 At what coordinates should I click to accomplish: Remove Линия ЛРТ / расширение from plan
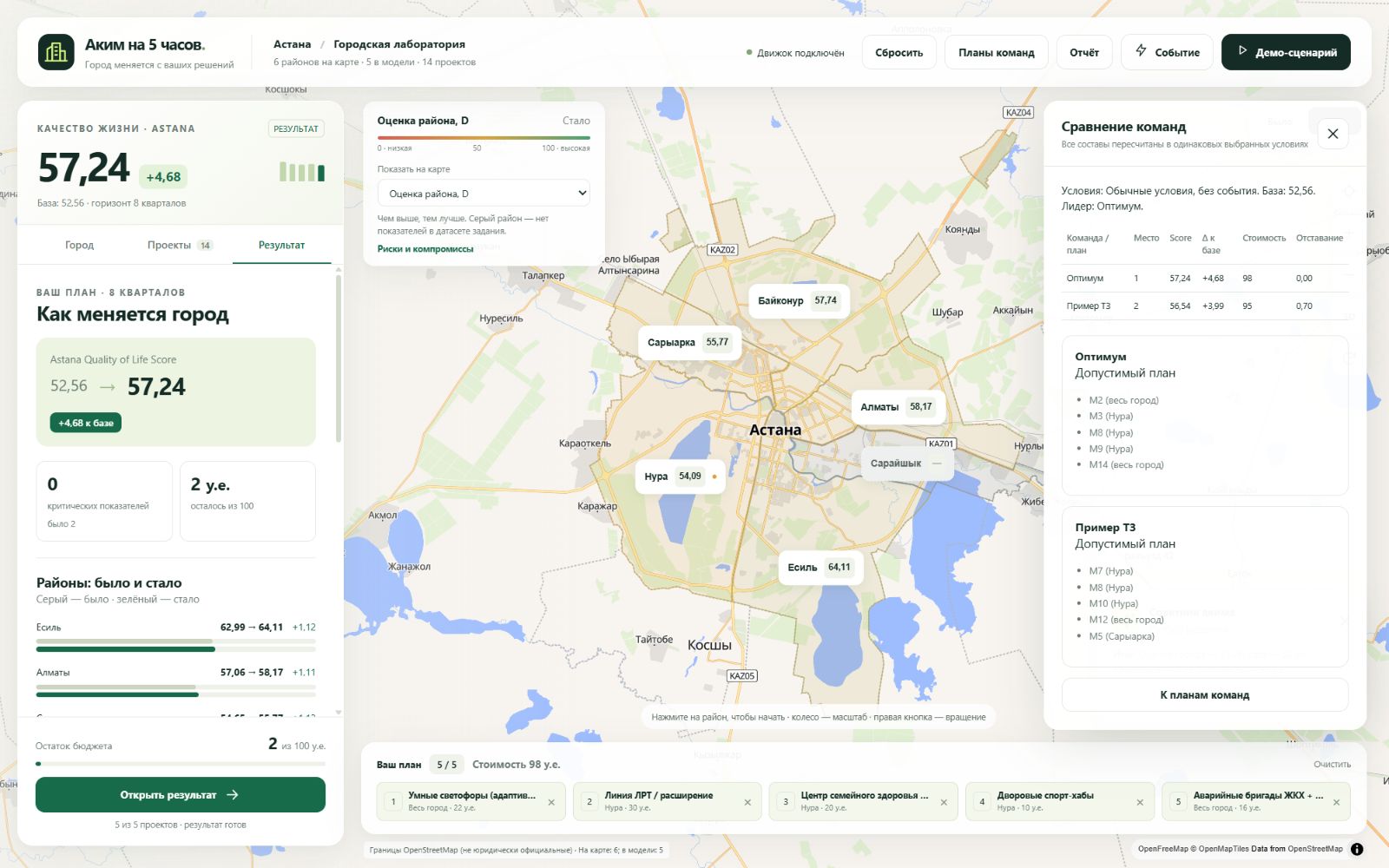(x=747, y=802)
